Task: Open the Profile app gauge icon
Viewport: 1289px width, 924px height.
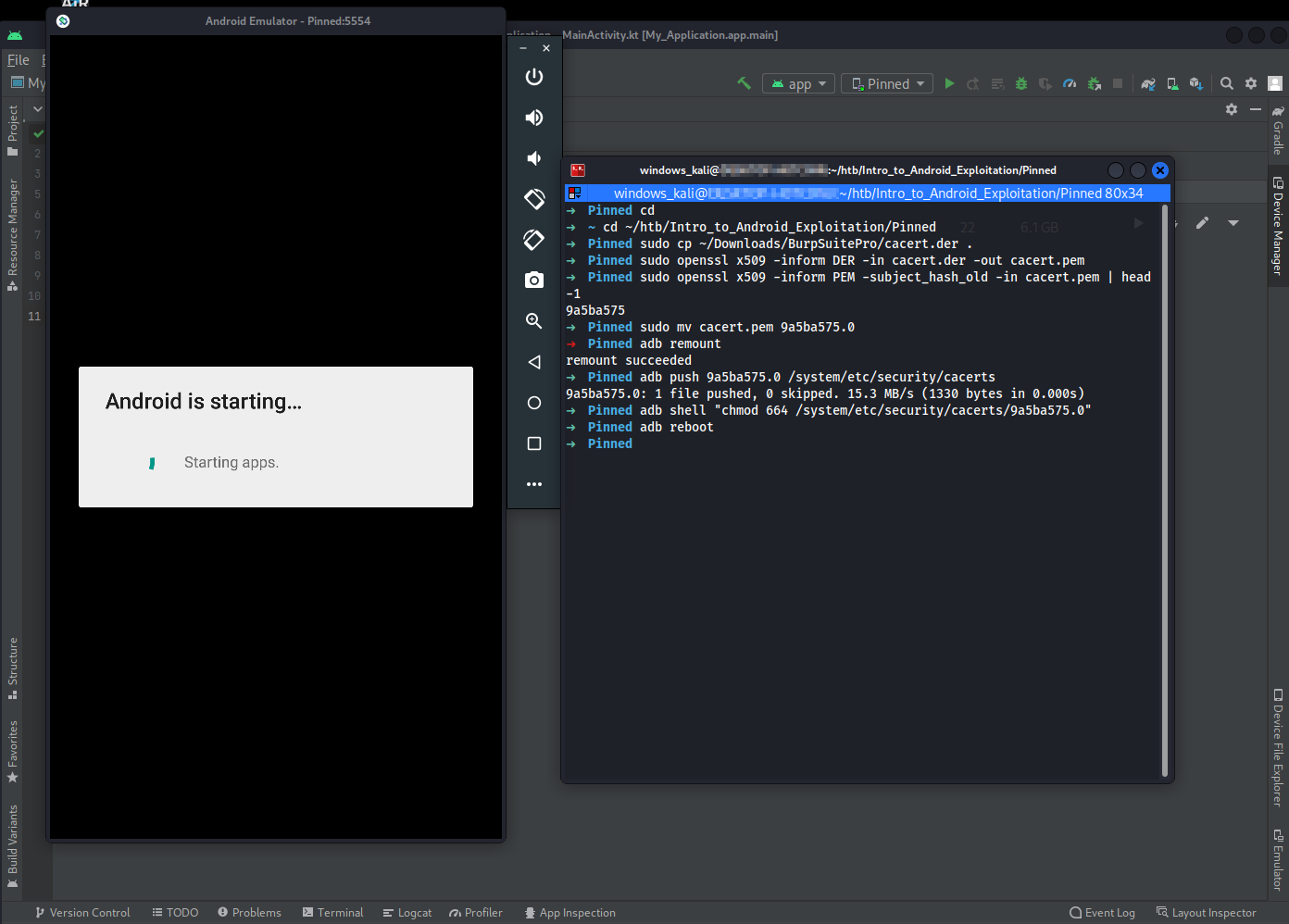Action: pyautogui.click(x=1070, y=83)
